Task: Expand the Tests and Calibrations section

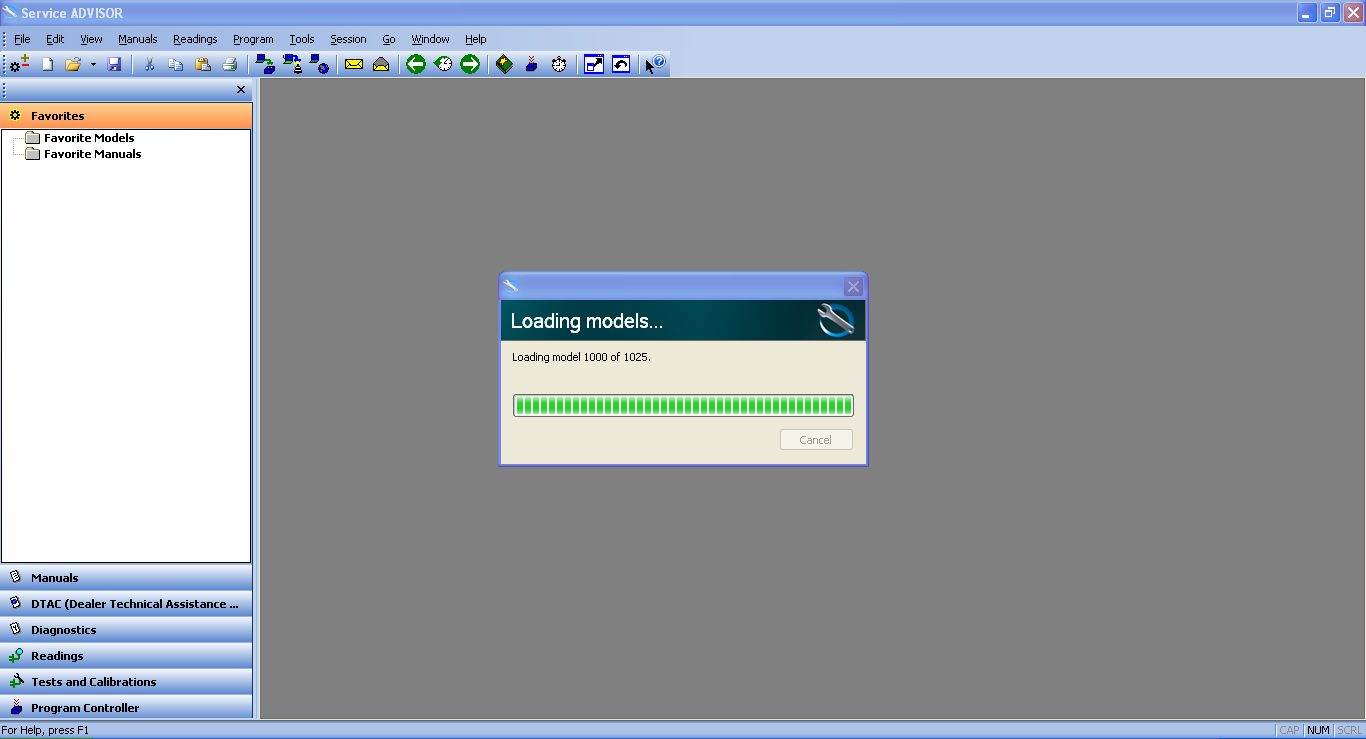Action: [126, 681]
